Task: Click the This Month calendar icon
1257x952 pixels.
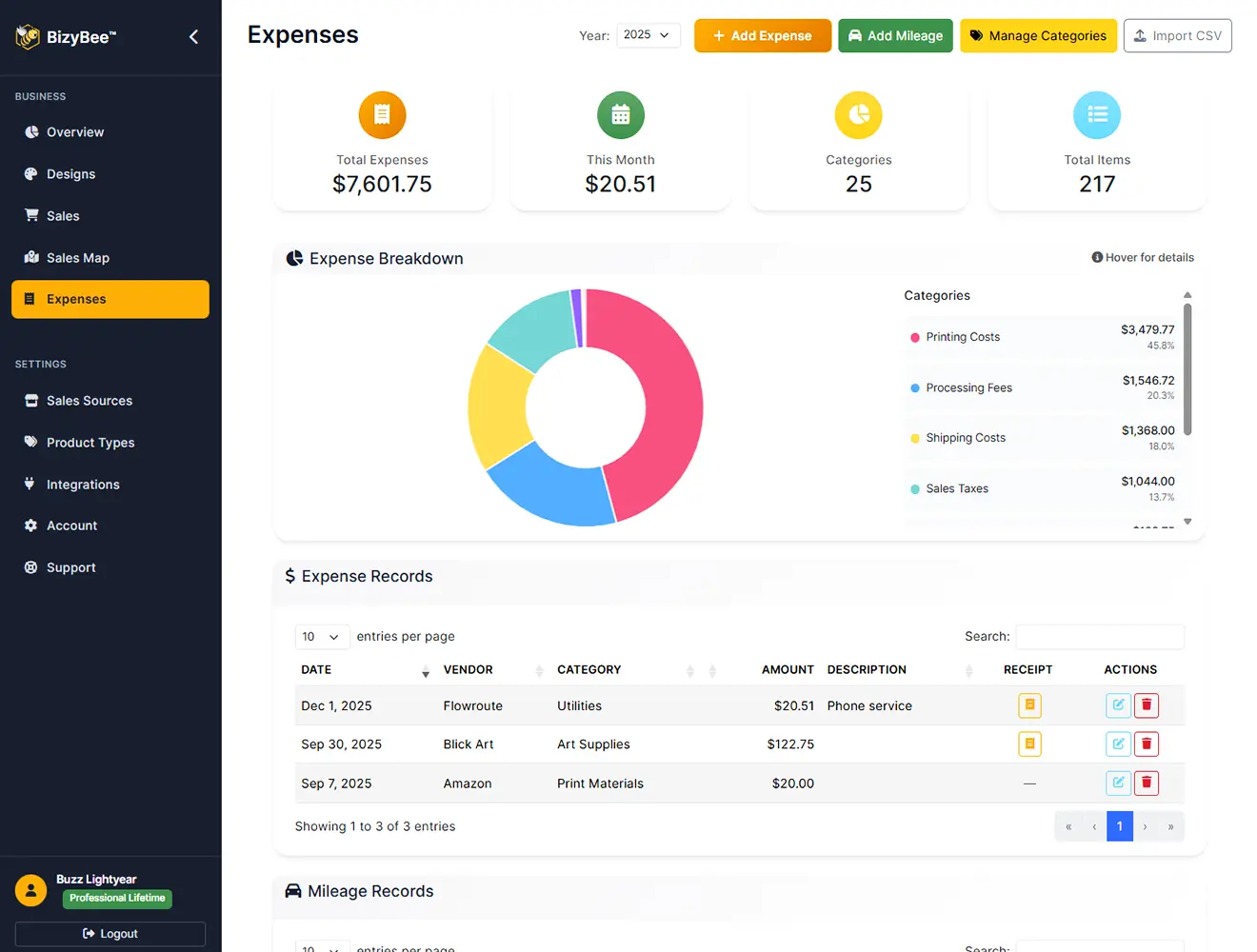Action: [620, 114]
